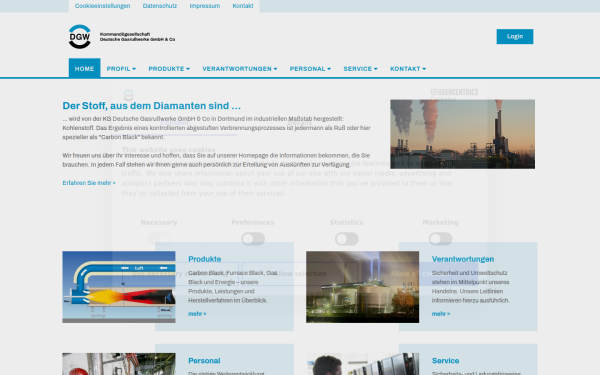Follow 'mehr' link under Verantwortungen
Screen dimensions: 600x375
click(x=441, y=314)
